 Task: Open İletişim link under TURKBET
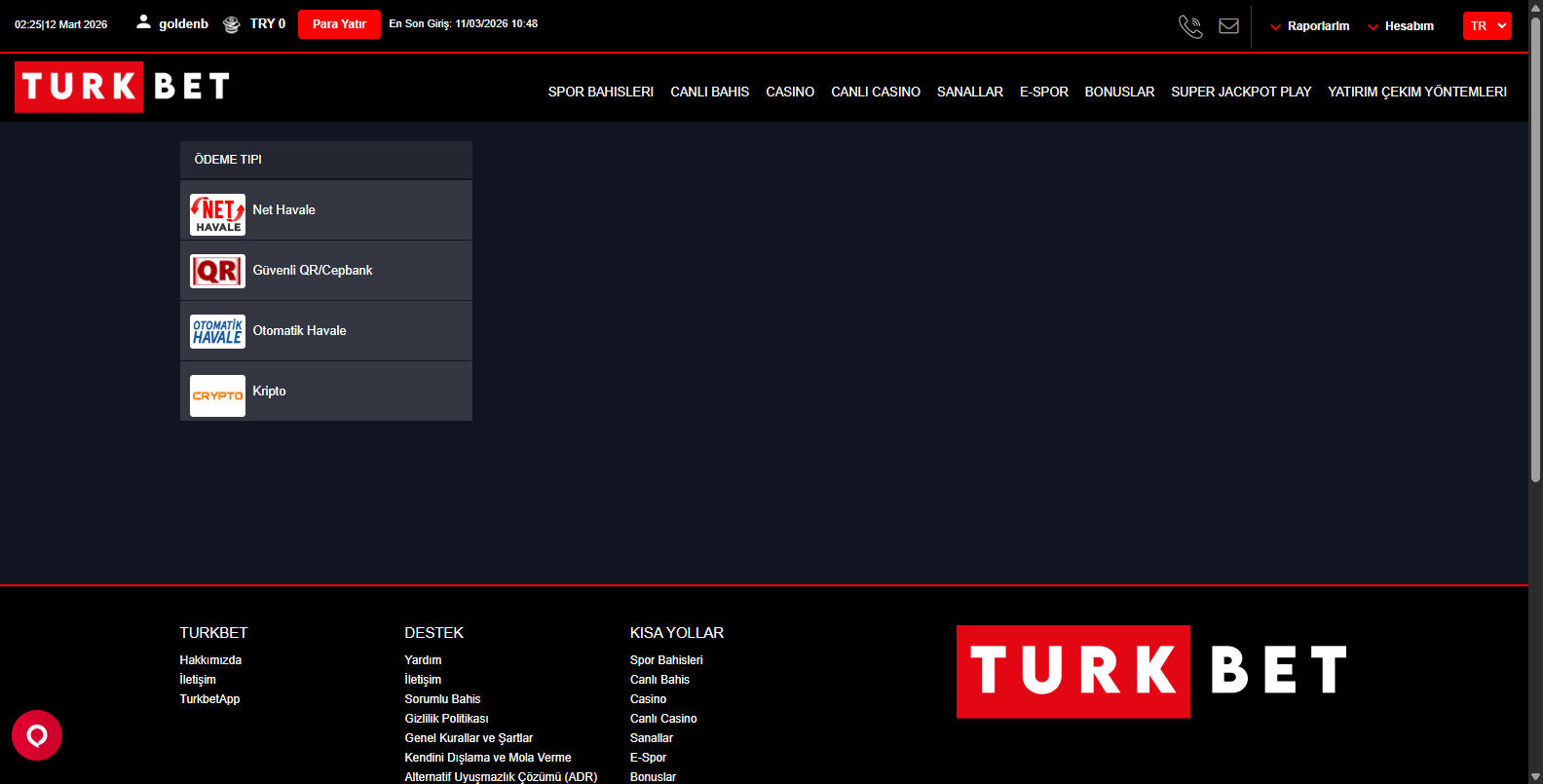click(198, 680)
